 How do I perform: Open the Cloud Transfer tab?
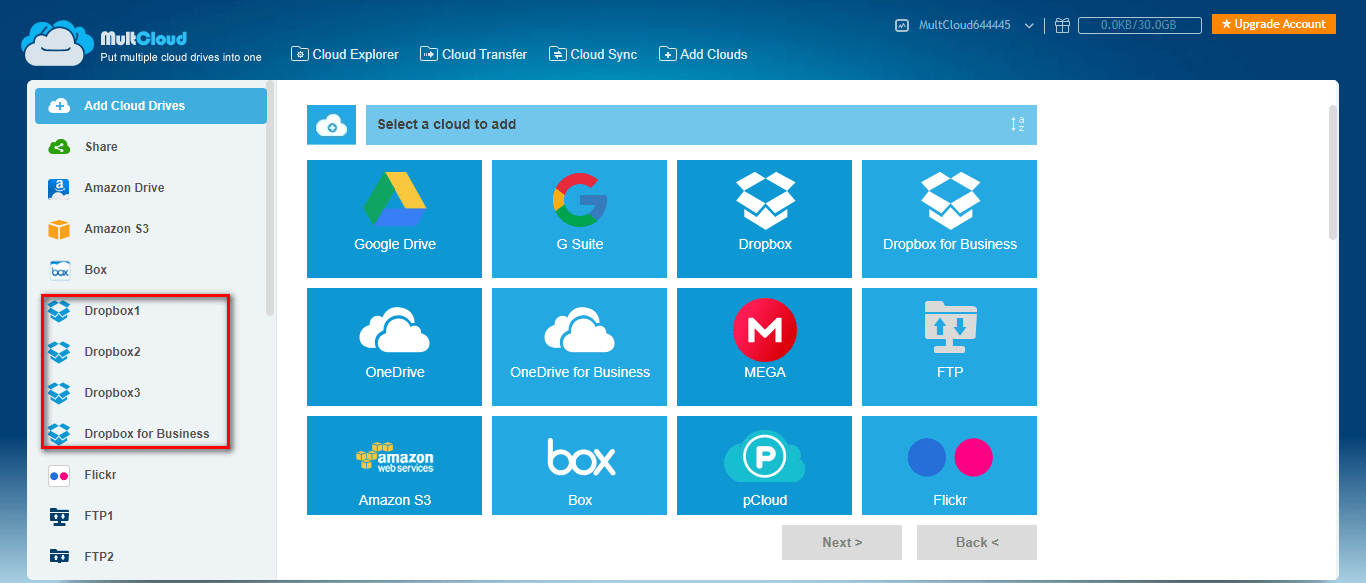tap(474, 54)
